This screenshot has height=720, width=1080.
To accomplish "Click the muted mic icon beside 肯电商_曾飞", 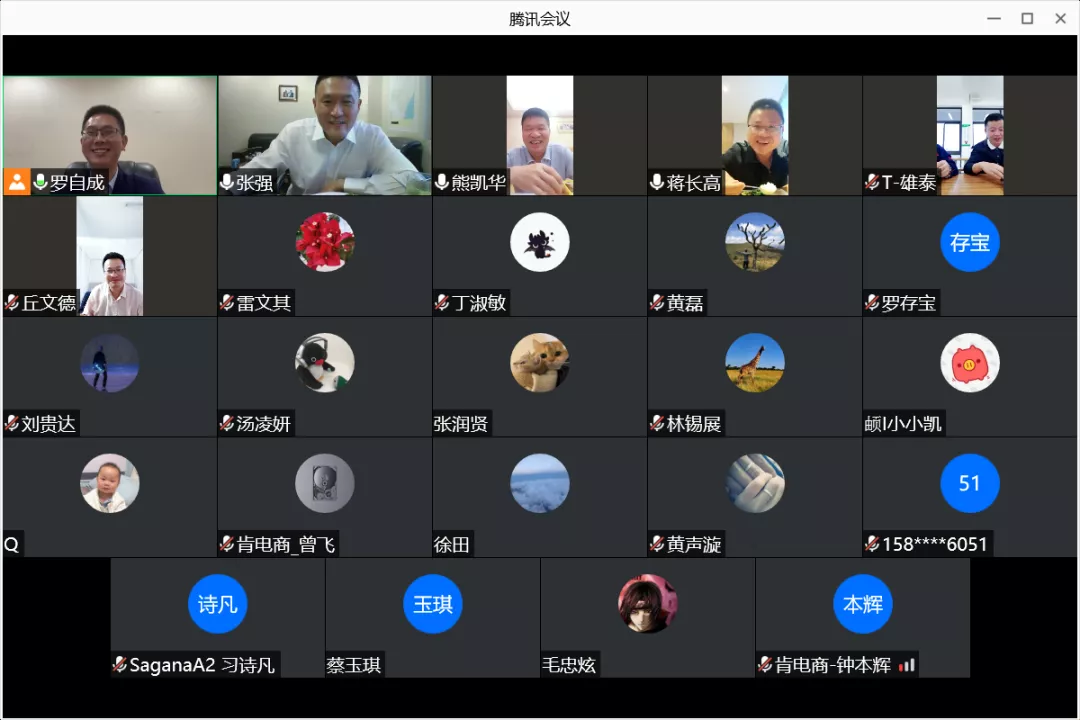I will [227, 544].
